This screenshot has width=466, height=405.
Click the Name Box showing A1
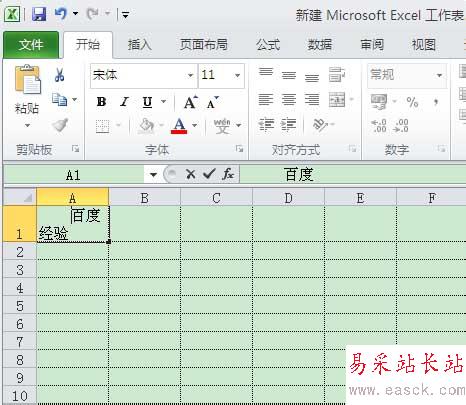[73, 175]
